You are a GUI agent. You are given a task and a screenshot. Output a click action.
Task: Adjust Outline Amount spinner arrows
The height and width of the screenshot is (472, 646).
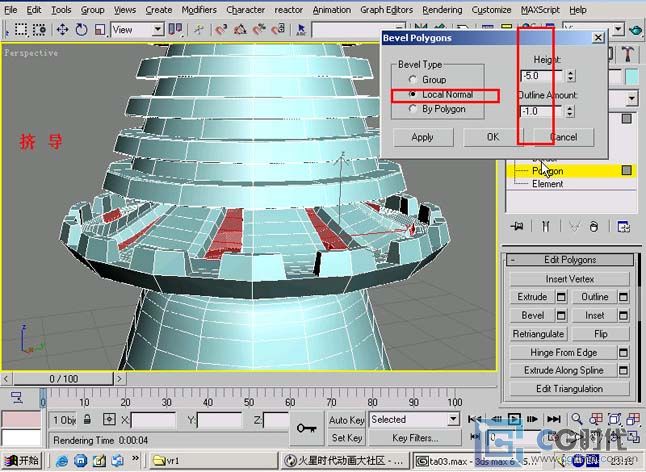[570, 111]
